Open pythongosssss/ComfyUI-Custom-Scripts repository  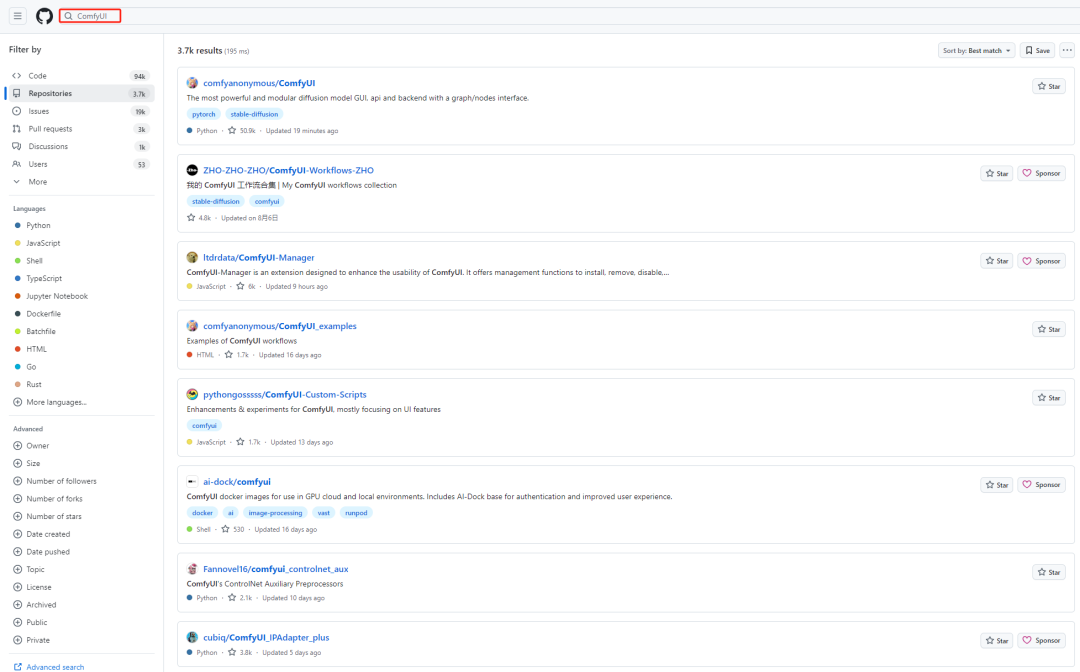[x=284, y=395]
